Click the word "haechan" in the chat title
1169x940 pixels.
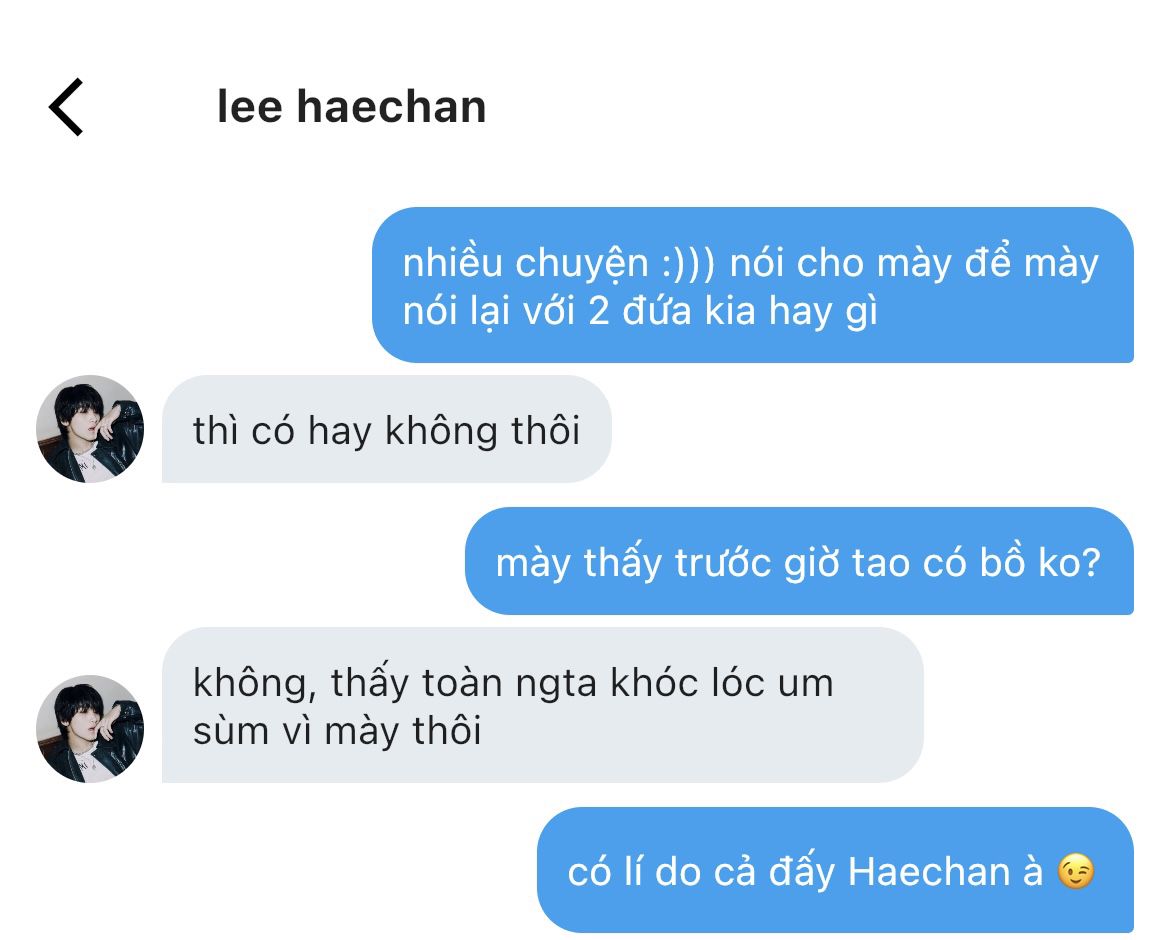pos(391,107)
